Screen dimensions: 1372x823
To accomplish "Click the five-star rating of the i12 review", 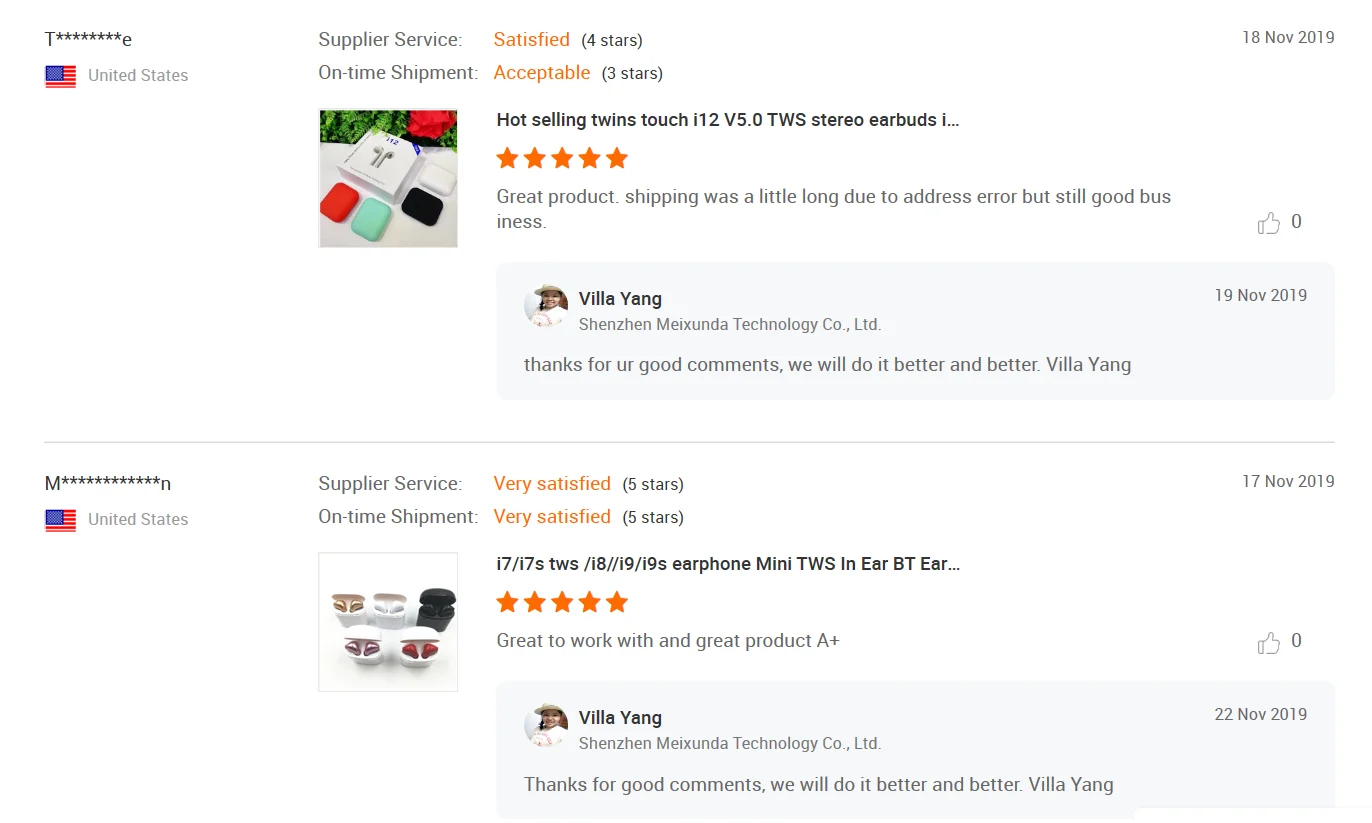I will [x=562, y=158].
